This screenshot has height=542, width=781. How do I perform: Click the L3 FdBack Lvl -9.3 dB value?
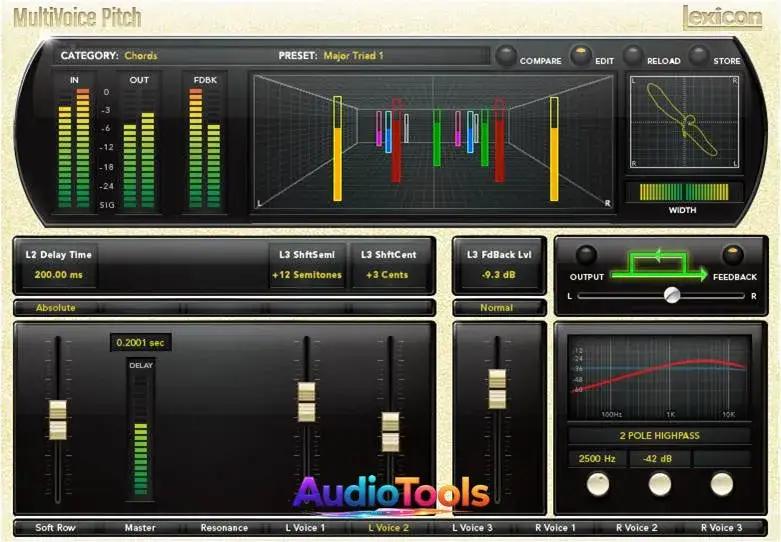pos(498,274)
